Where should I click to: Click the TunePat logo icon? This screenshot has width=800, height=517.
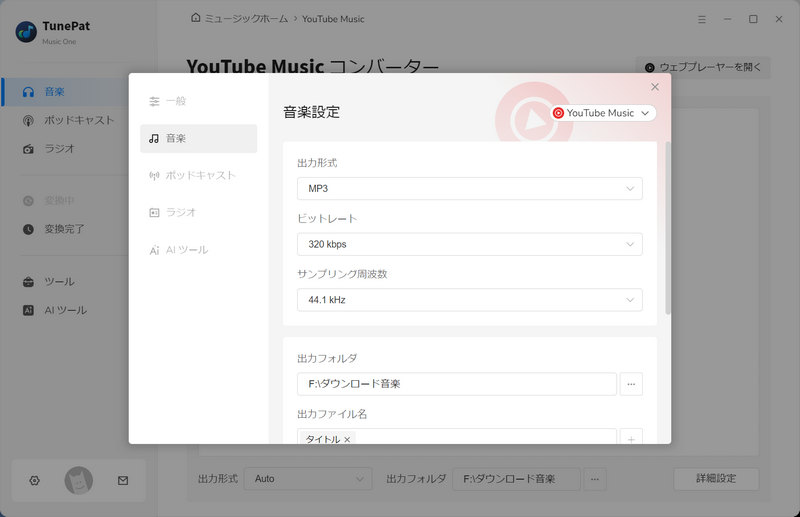pyautogui.click(x=26, y=32)
